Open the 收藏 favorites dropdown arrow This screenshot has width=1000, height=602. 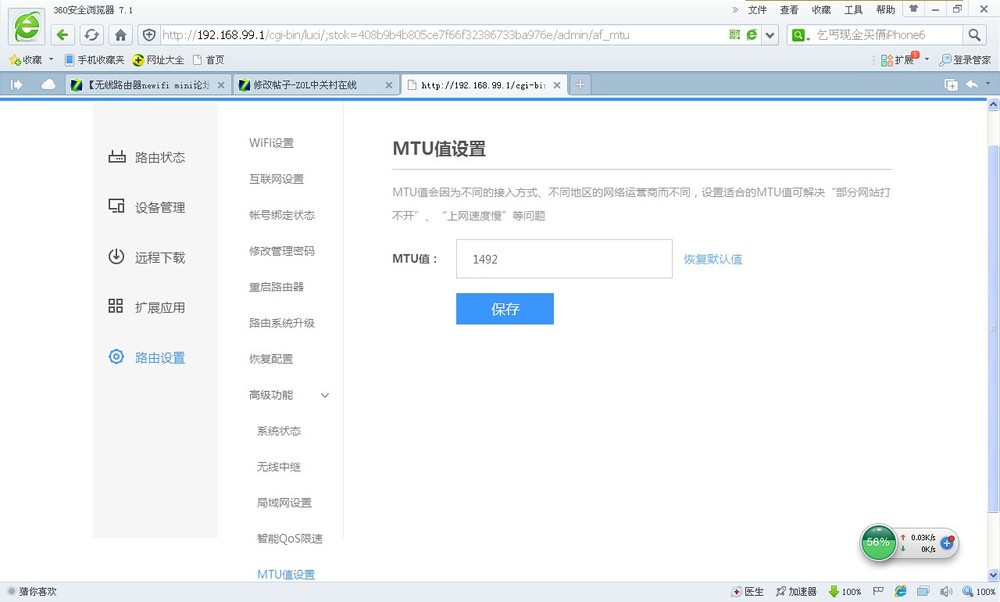click(x=51, y=60)
